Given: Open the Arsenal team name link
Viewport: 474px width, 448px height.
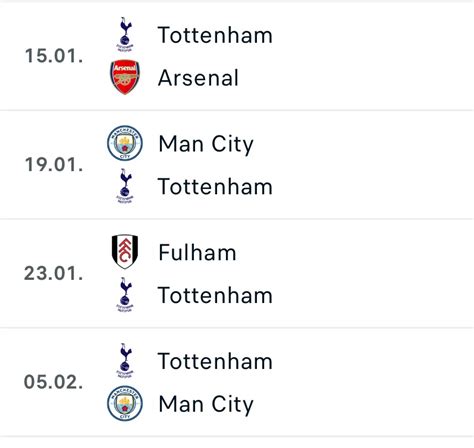Looking at the screenshot, I should coord(198,78).
